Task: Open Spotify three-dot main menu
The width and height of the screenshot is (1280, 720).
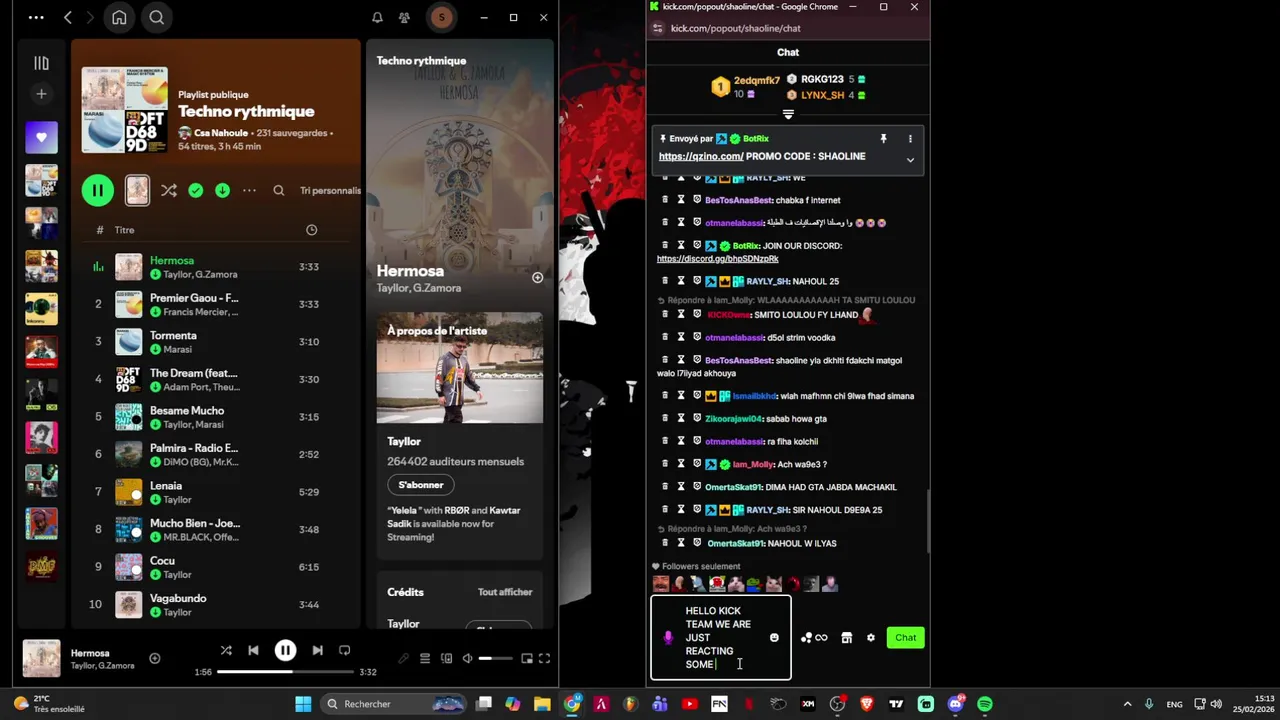Action: click(36, 17)
